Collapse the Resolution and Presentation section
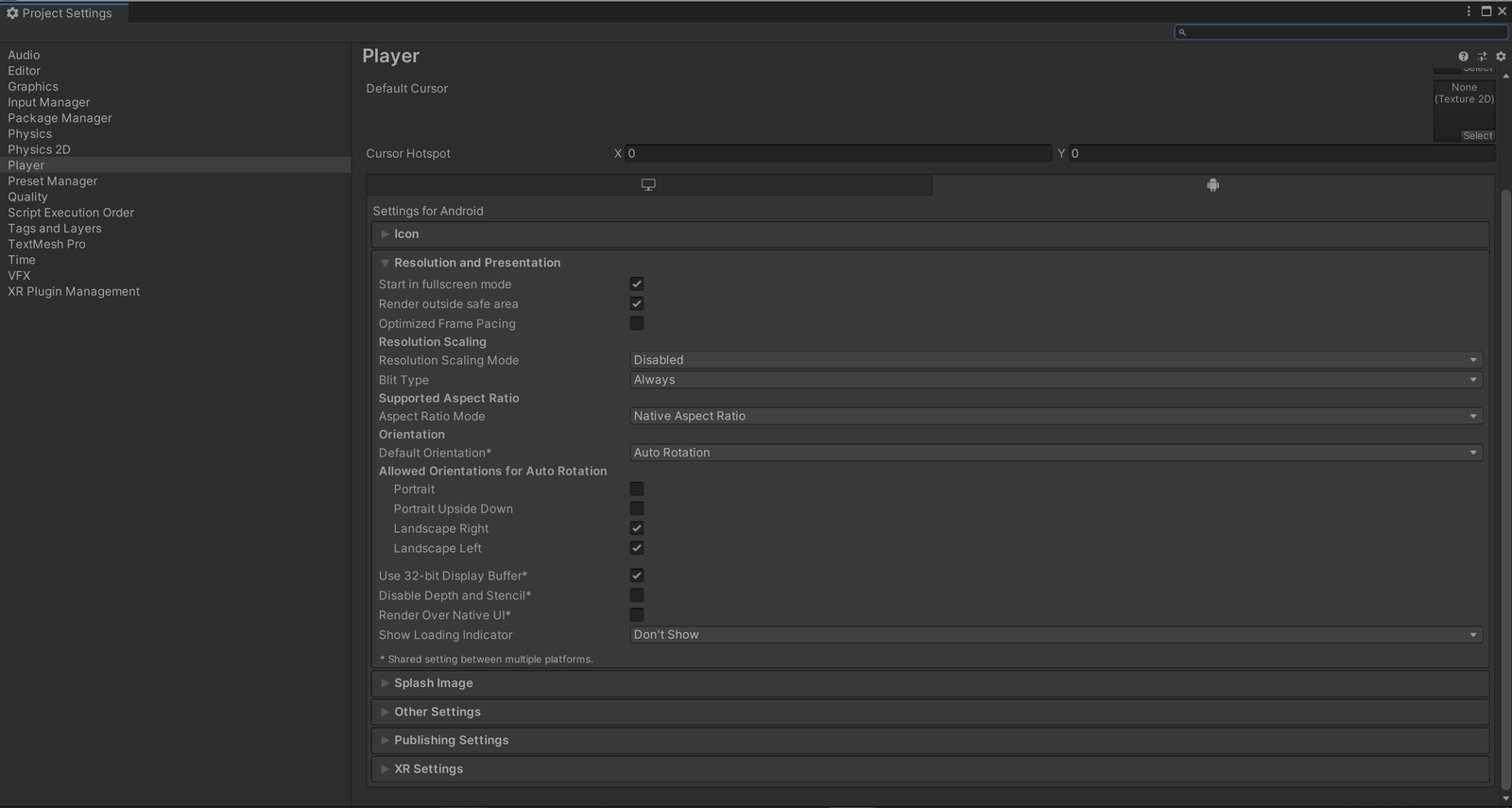 (931, 263)
